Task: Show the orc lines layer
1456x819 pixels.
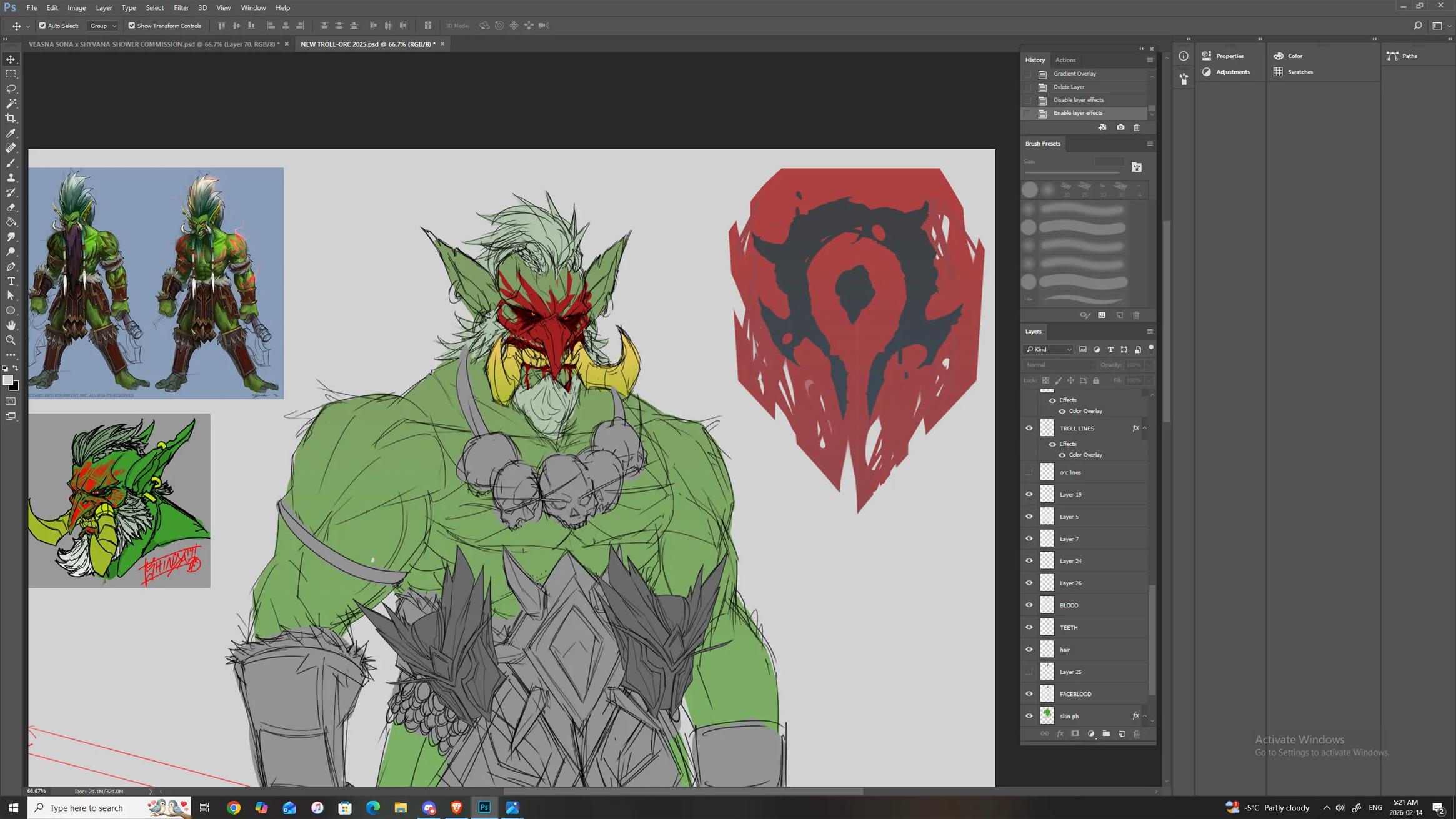Action: coord(1029,472)
